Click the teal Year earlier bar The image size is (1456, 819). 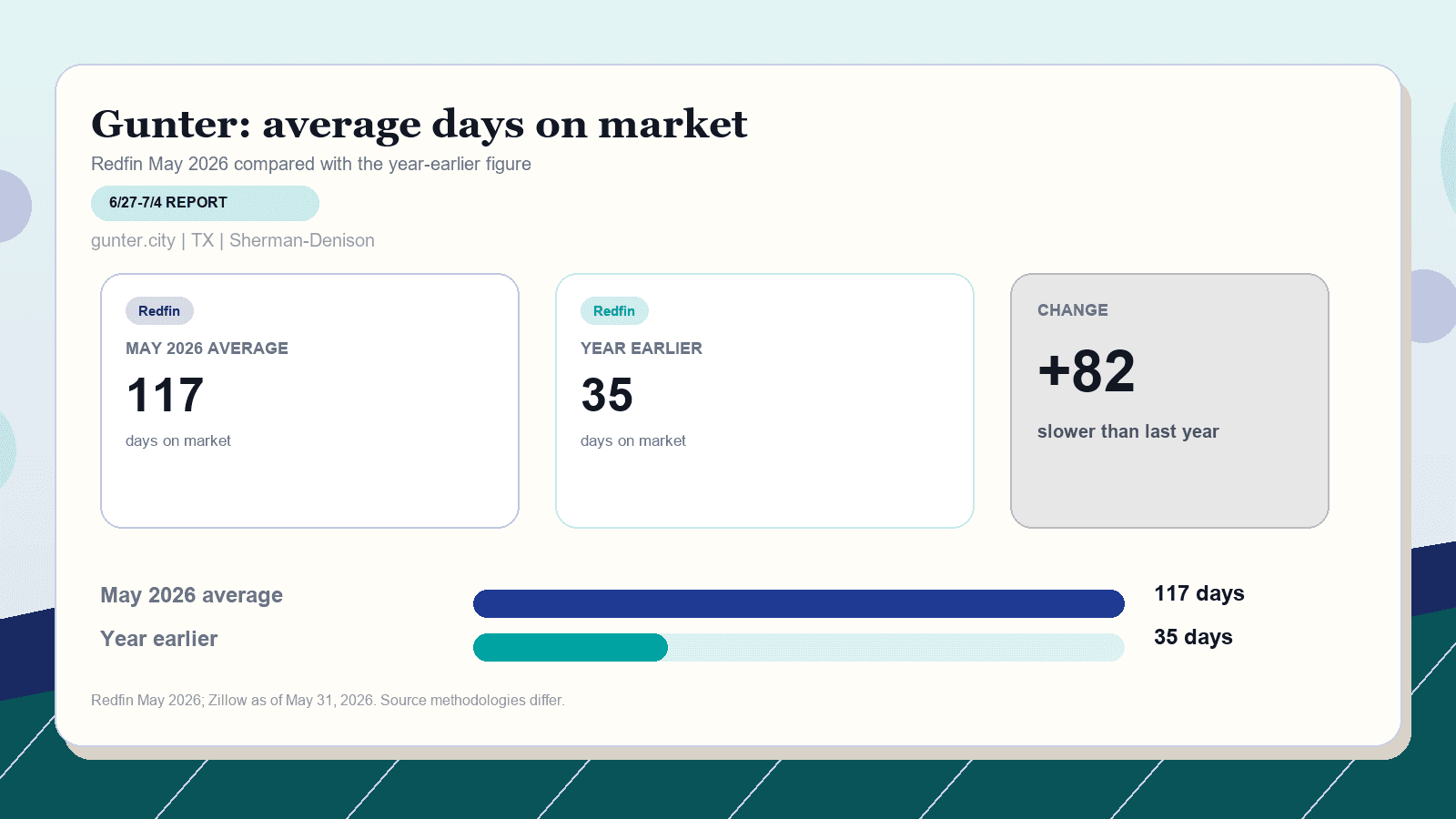coord(571,647)
